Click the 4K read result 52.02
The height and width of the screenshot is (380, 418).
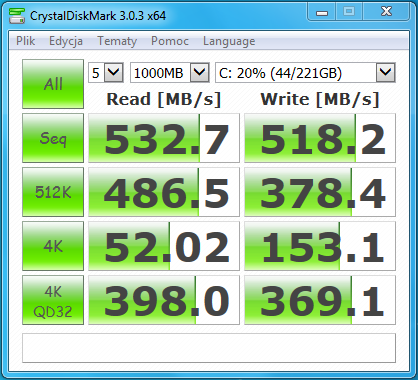coord(164,246)
